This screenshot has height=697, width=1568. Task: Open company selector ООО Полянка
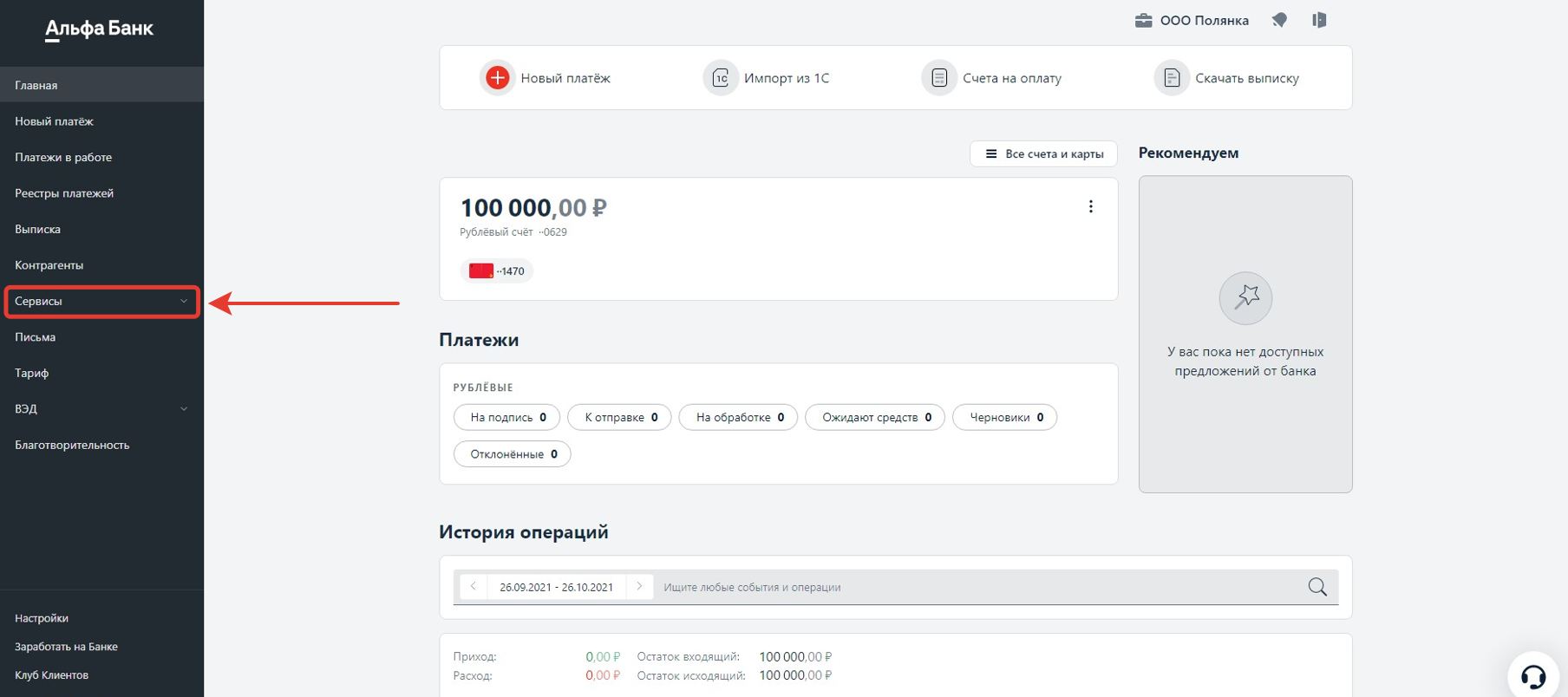[1192, 20]
